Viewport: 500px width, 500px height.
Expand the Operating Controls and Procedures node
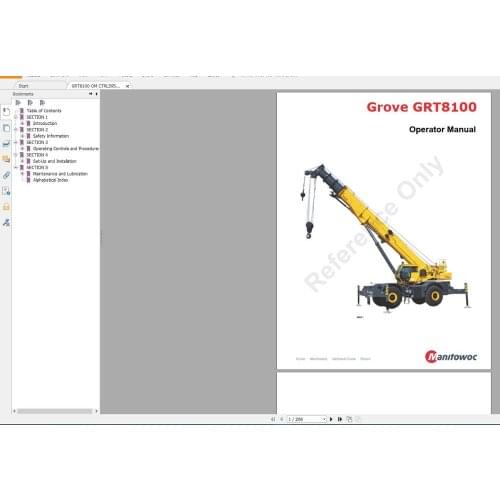pos(22,149)
